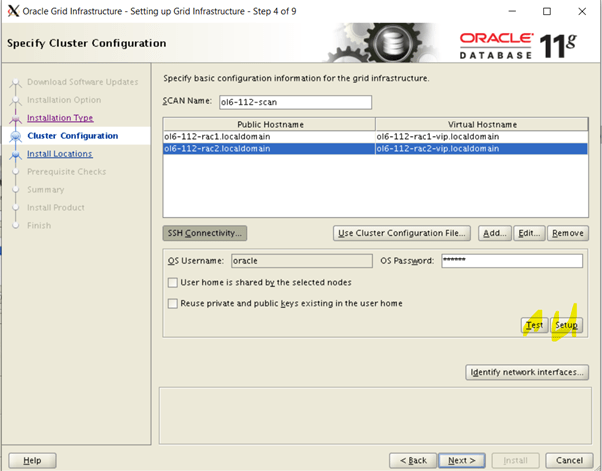The image size is (602, 471).
Task: Click the Add button for nodes
Action: (x=495, y=233)
